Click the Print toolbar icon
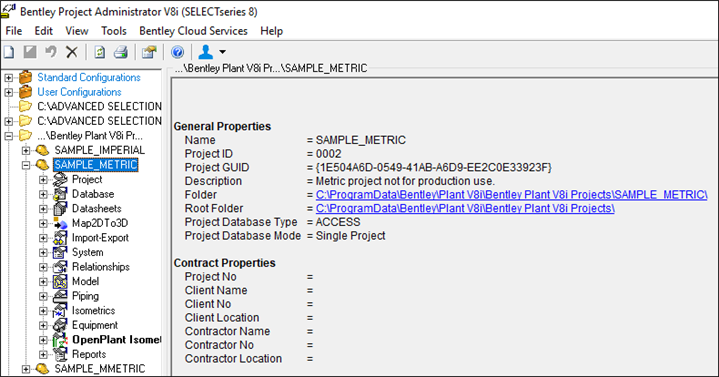This screenshot has width=719, height=377. coord(121,52)
